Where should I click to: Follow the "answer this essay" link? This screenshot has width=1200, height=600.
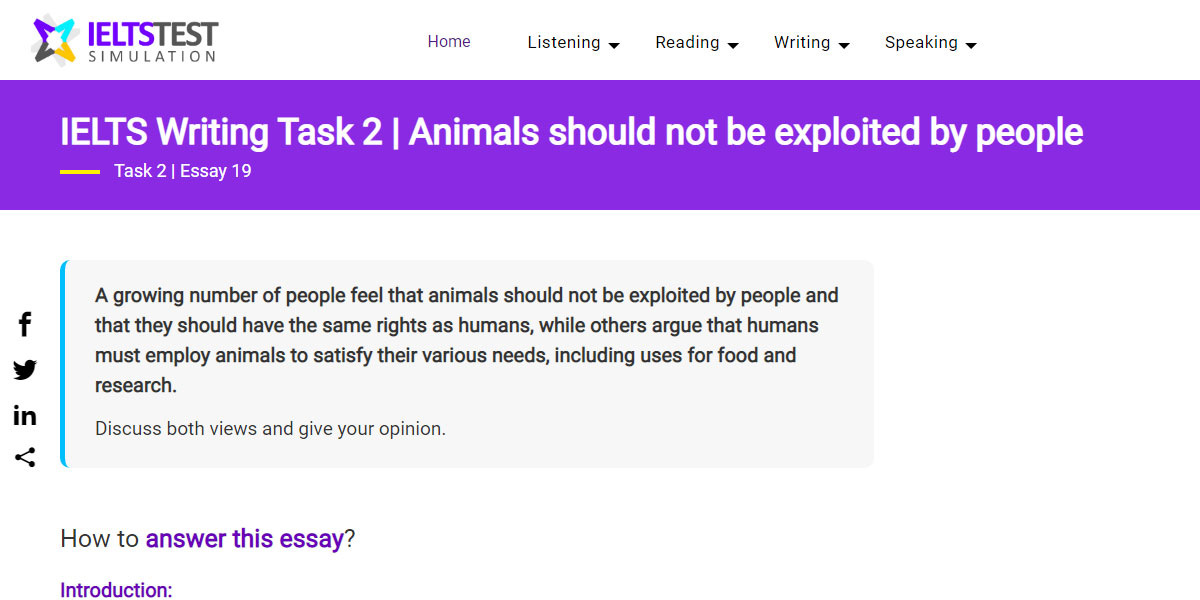[244, 539]
